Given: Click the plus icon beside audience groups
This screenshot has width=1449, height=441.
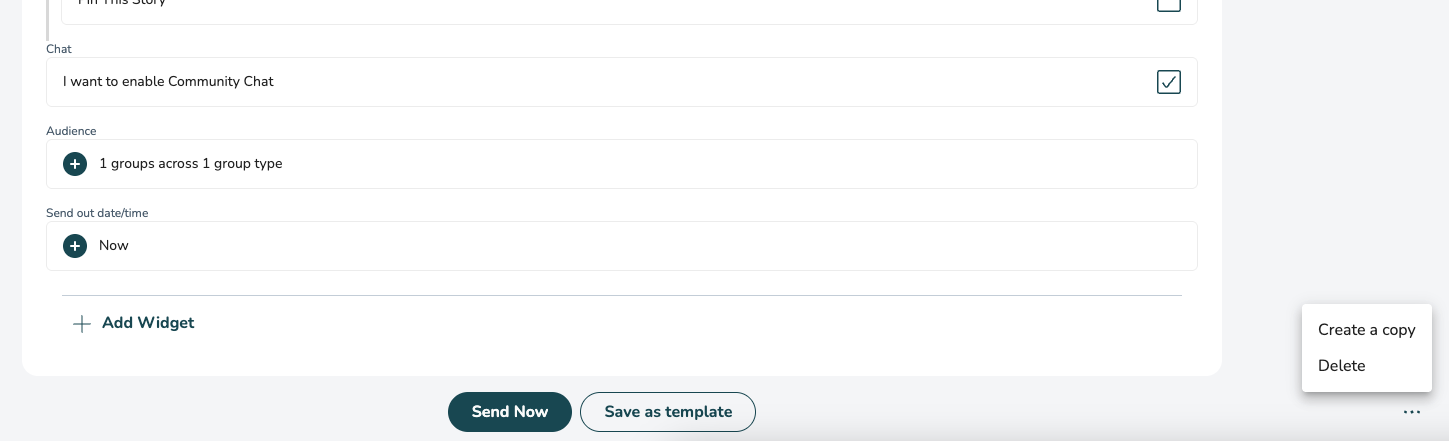Looking at the screenshot, I should pyautogui.click(x=75, y=164).
